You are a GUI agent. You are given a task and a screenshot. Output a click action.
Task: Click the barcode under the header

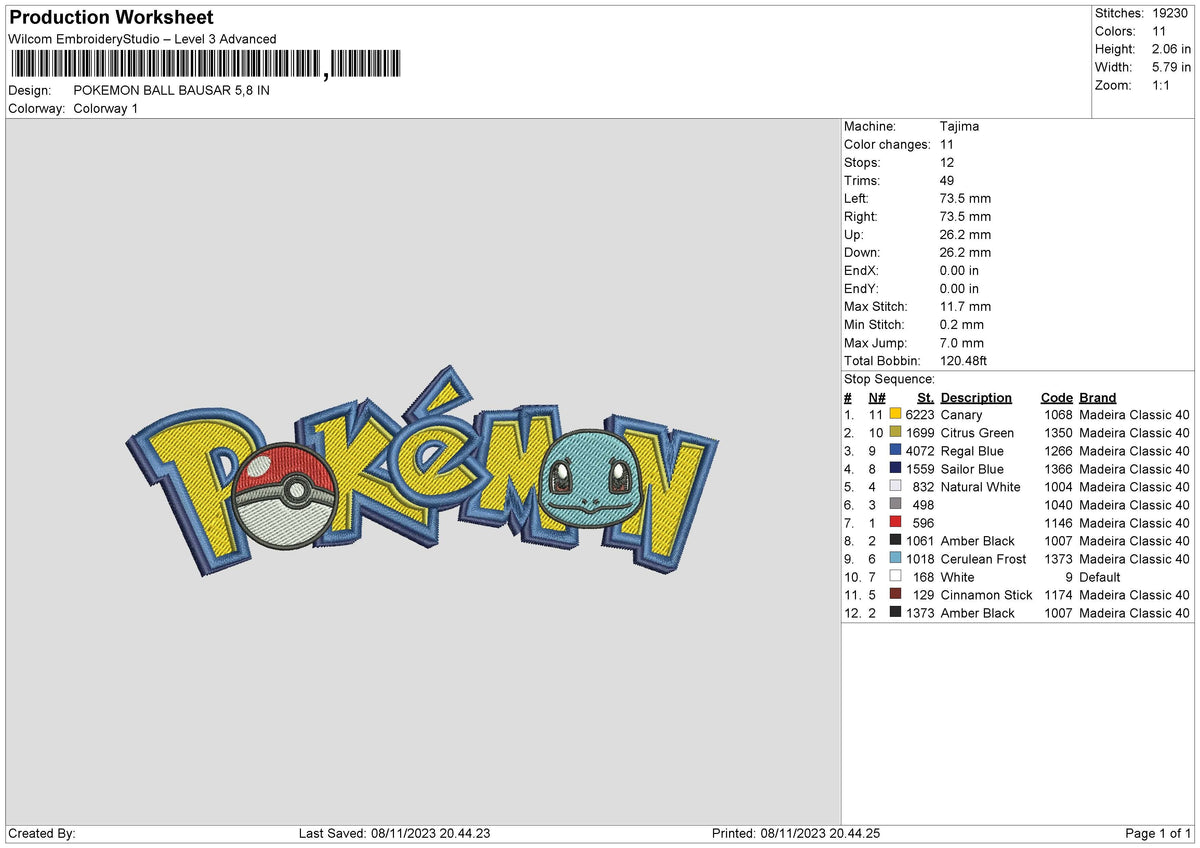205,66
